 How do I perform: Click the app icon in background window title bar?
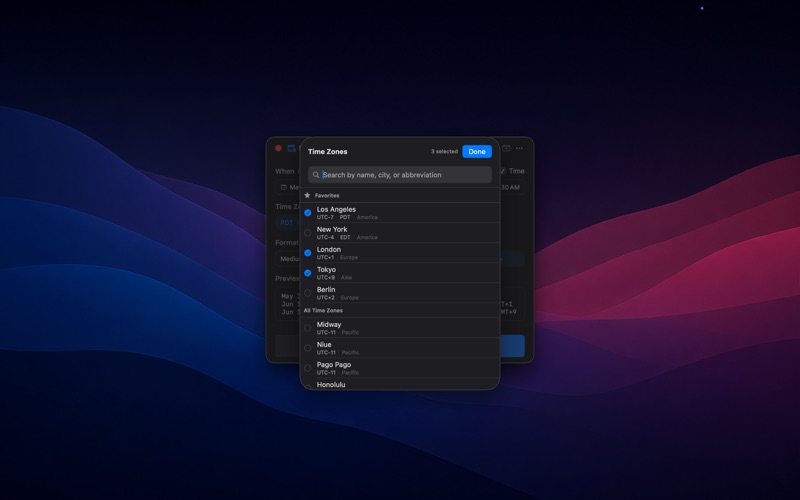pos(291,148)
